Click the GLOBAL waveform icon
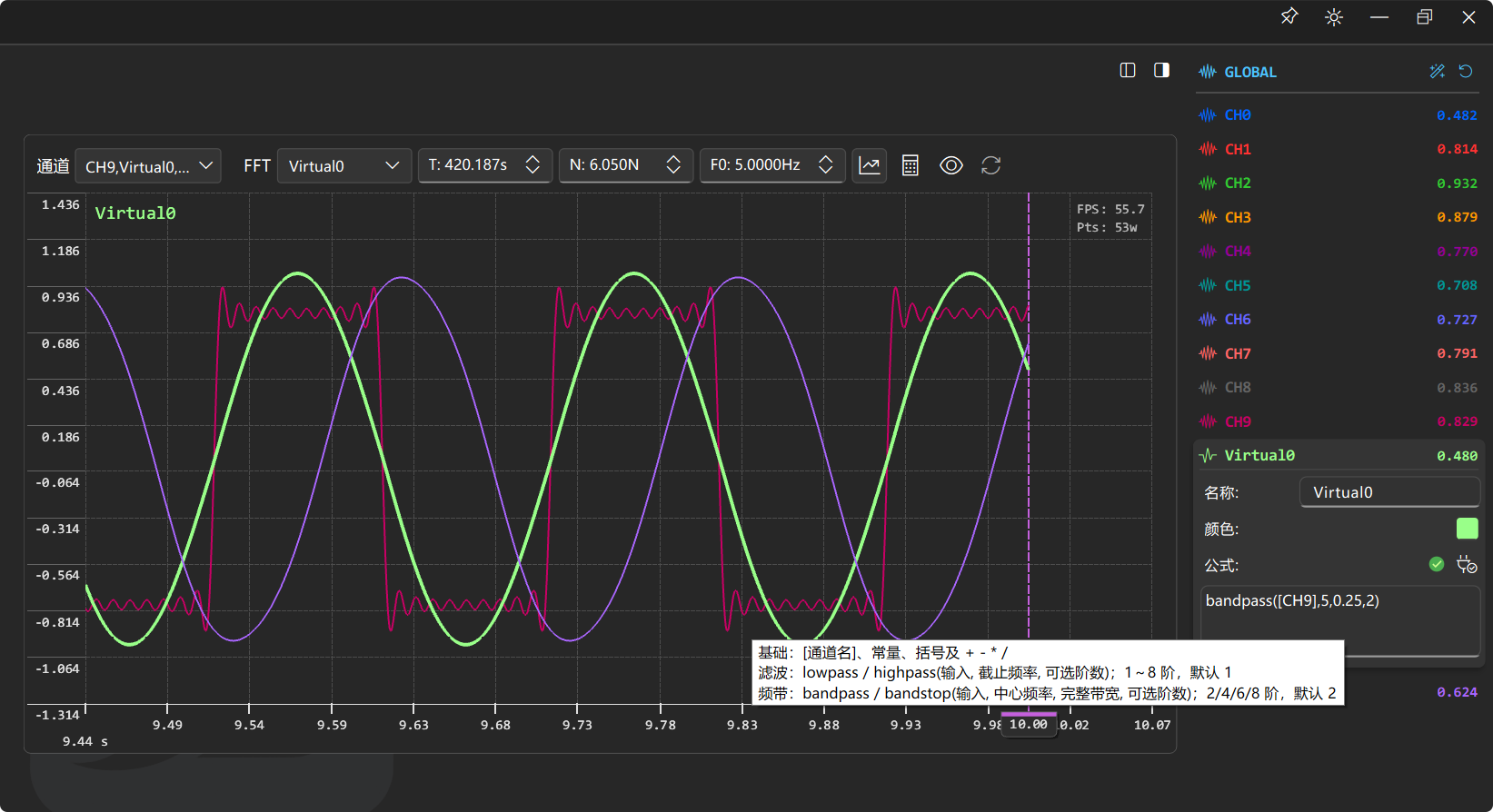This screenshot has height=812, width=1493. (1208, 72)
